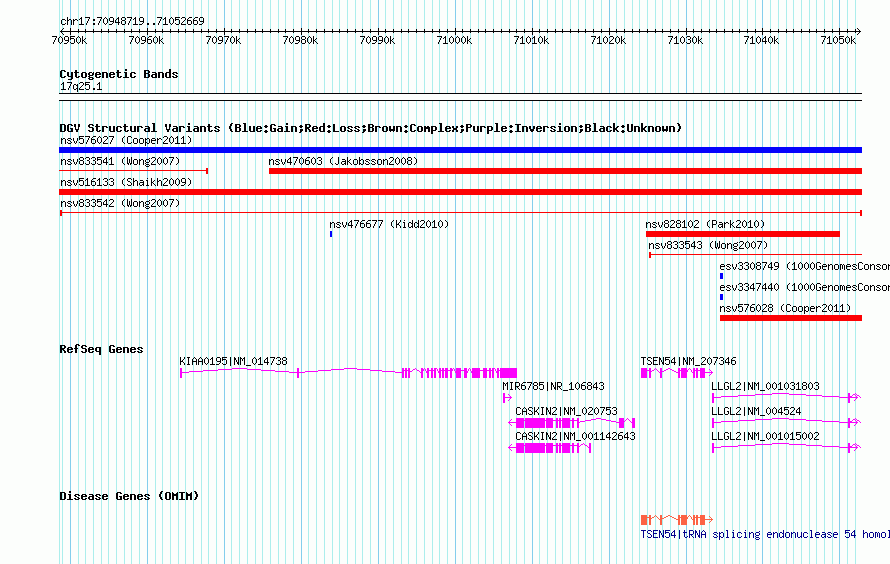
Task: Open the TSEN54 tRNA splicing endonuclease link
Action: (765, 534)
